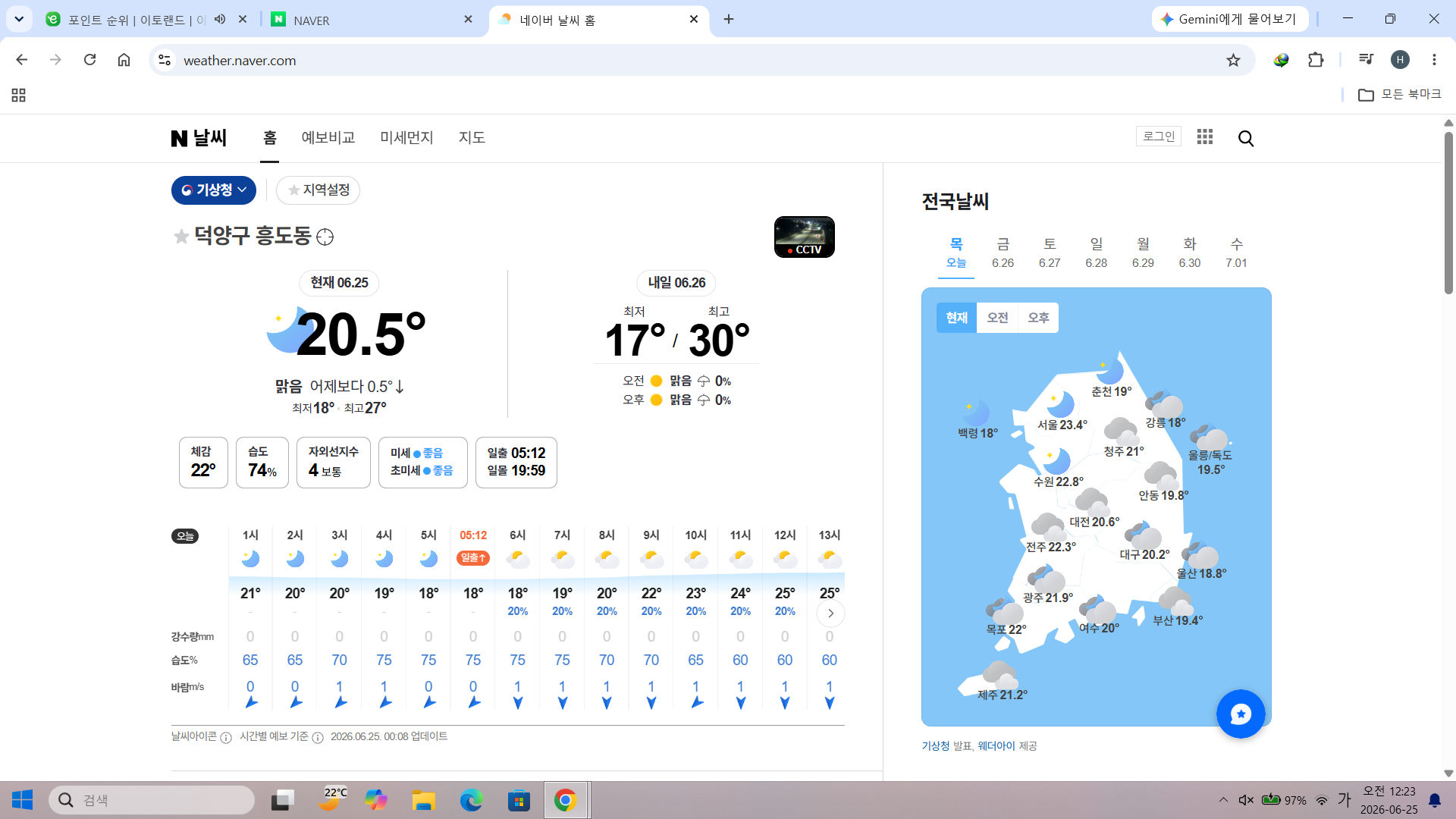Image resolution: width=1456 pixels, height=819 pixels.
Task: Open new browser tab
Action: pyautogui.click(x=729, y=19)
